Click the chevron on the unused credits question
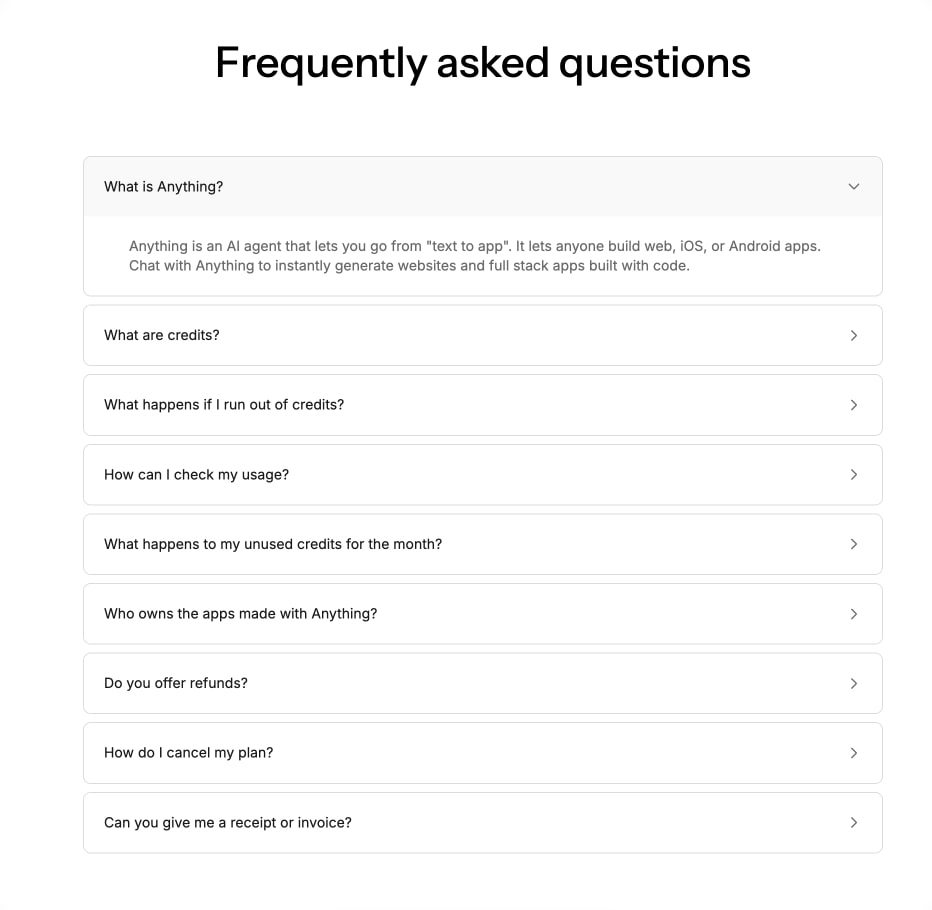The width and height of the screenshot is (932, 910). coord(854,544)
